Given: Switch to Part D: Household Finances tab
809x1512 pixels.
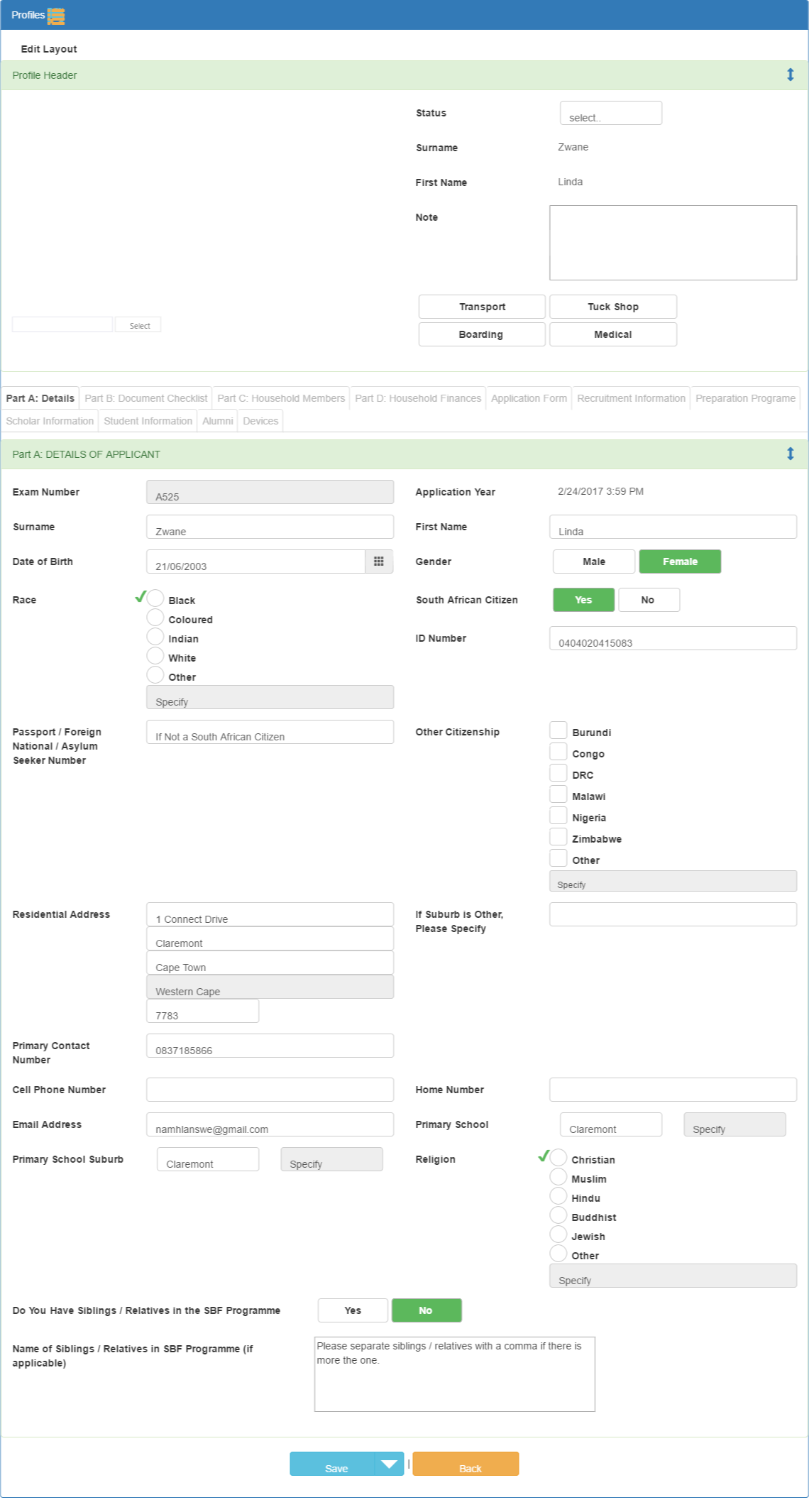Looking at the screenshot, I should (418, 398).
